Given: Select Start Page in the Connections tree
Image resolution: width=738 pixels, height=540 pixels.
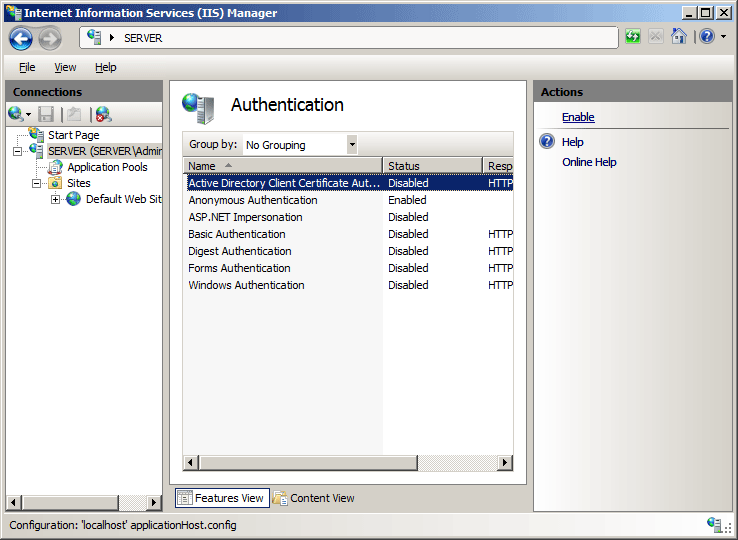Looking at the screenshot, I should (x=73, y=135).
